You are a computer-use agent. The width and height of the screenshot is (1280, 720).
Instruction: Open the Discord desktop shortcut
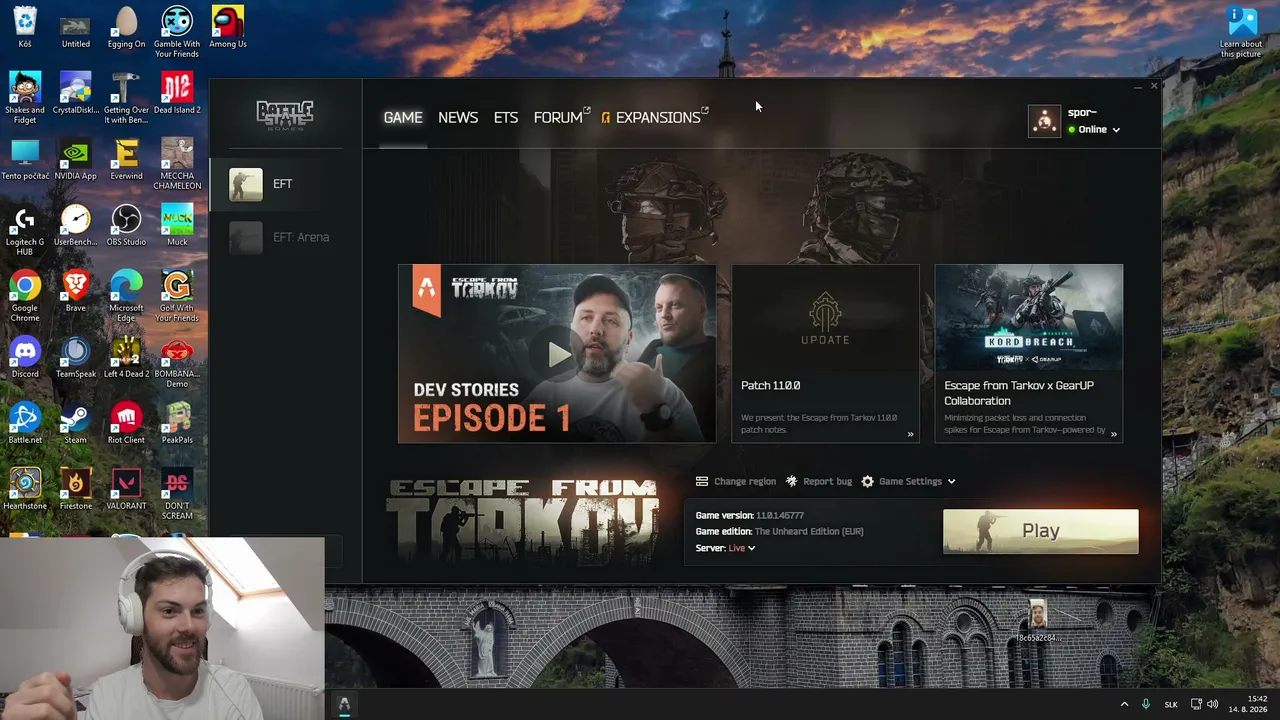point(25,358)
